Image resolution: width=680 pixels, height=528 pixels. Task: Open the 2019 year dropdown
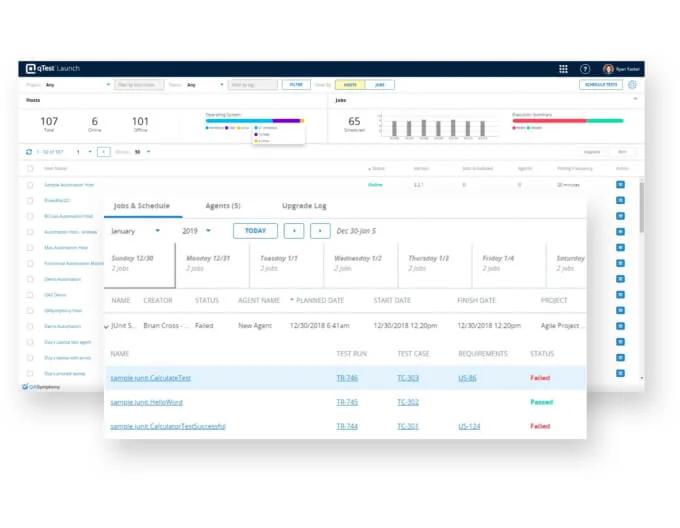[x=197, y=231]
